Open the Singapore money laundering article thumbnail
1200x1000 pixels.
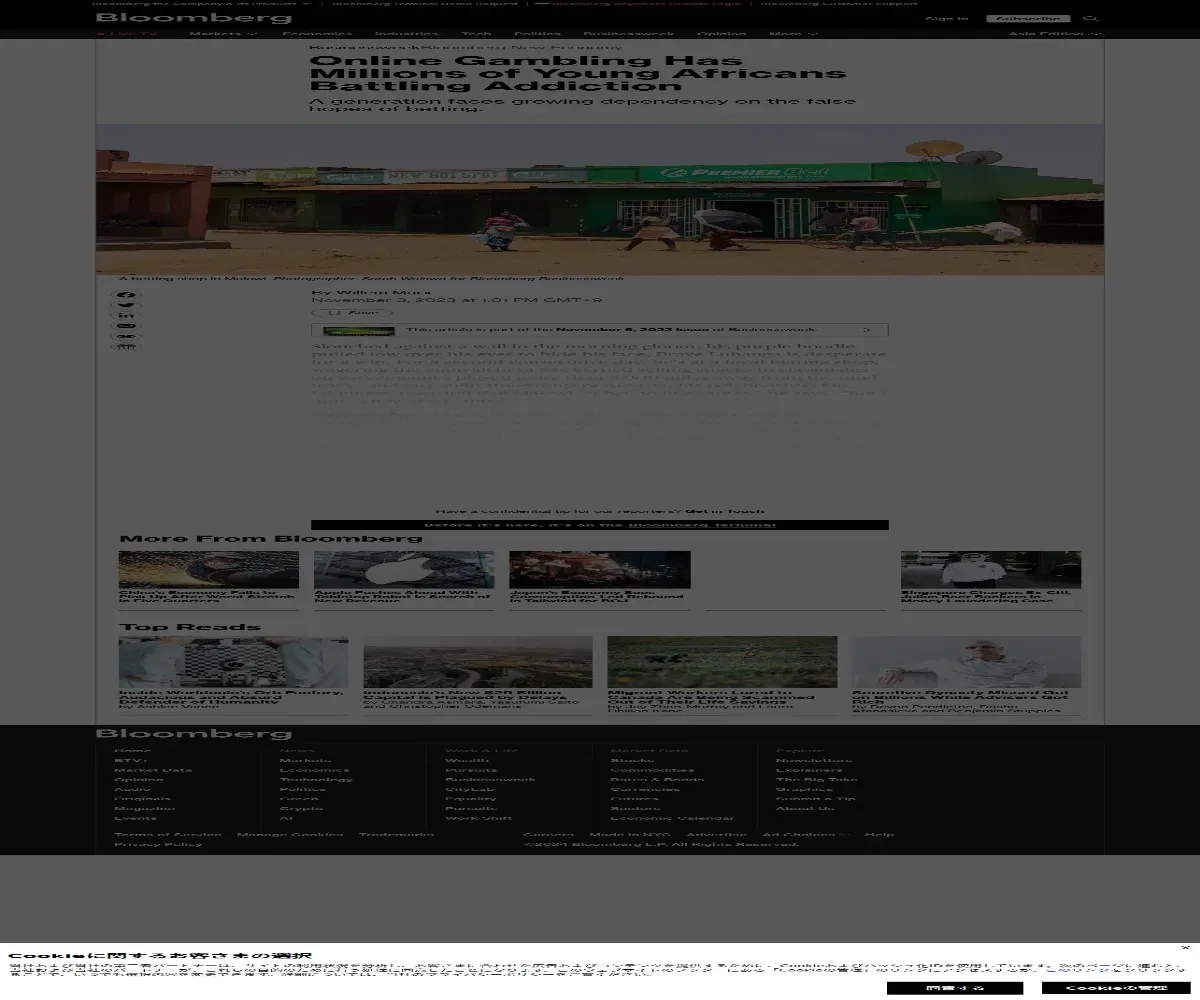coord(991,569)
